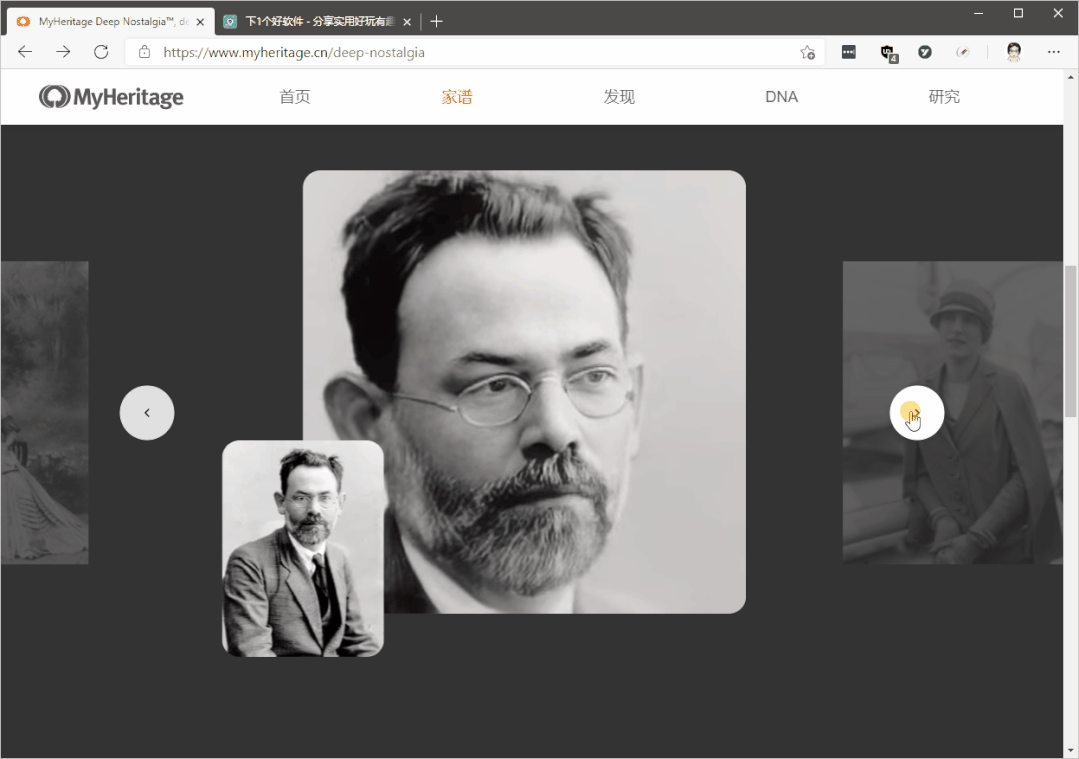1079x759 pixels.
Task: Add page to favorites with star icon
Action: pos(807,52)
